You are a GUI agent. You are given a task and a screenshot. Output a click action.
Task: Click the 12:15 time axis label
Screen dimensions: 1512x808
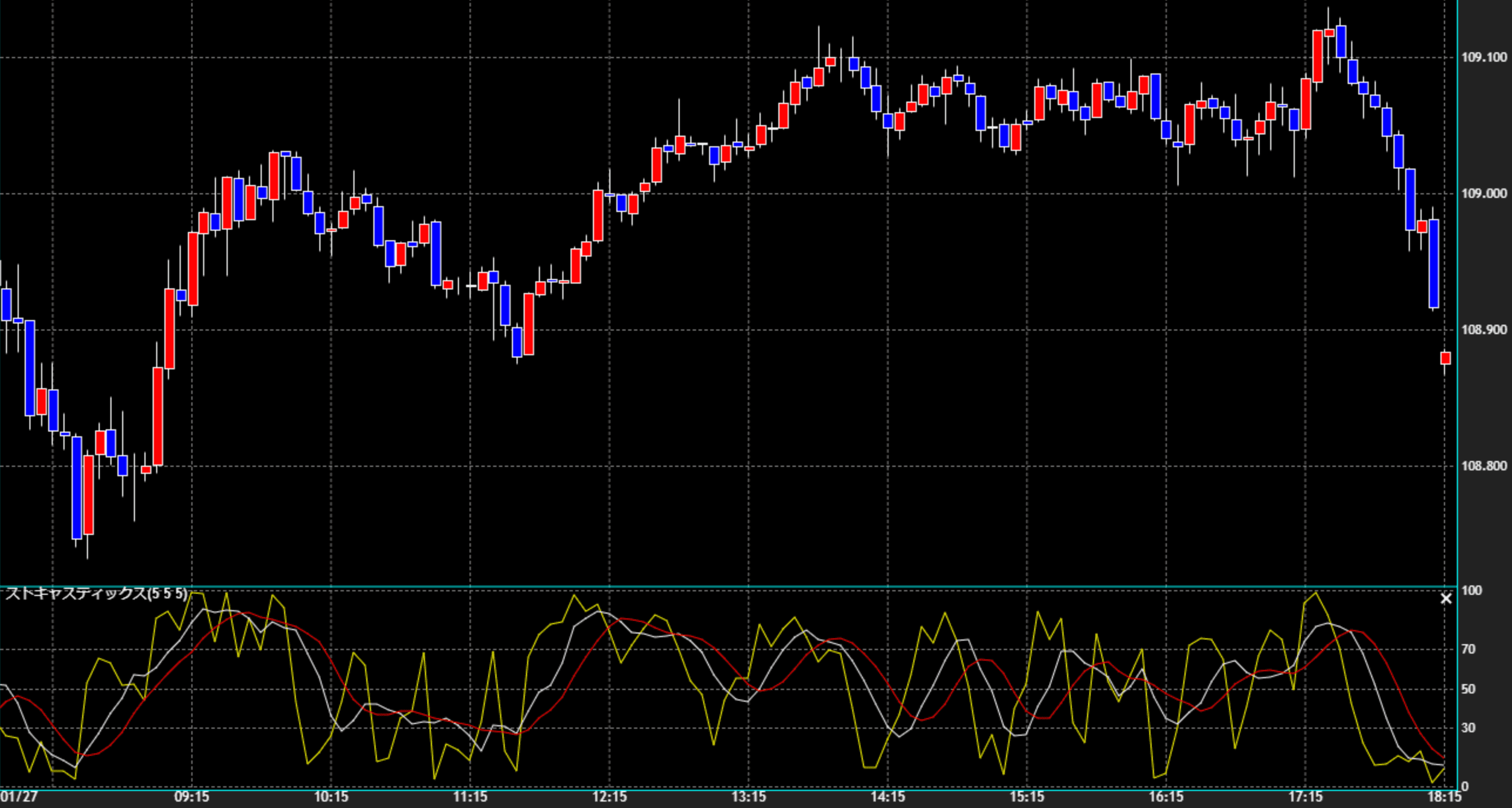(x=609, y=797)
